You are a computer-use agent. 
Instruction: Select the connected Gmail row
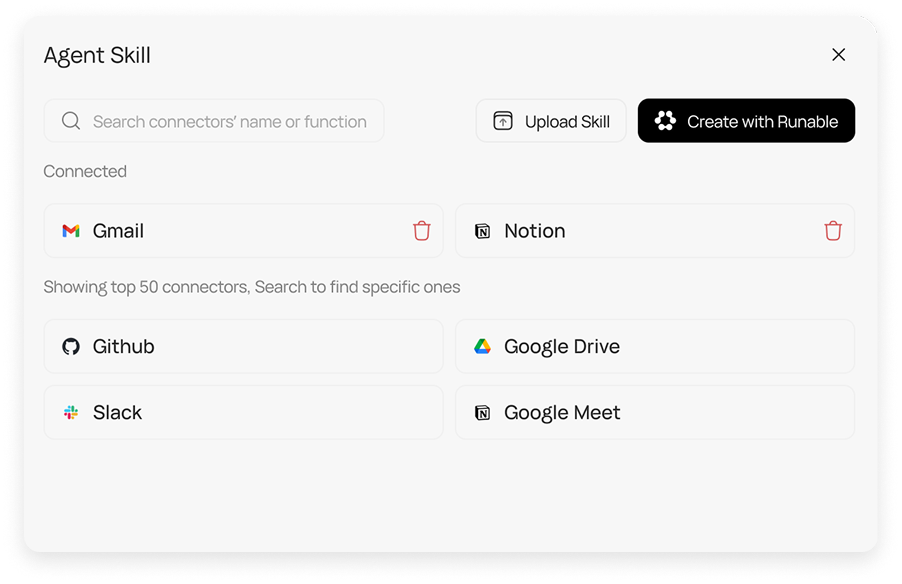pyautogui.click(x=243, y=230)
